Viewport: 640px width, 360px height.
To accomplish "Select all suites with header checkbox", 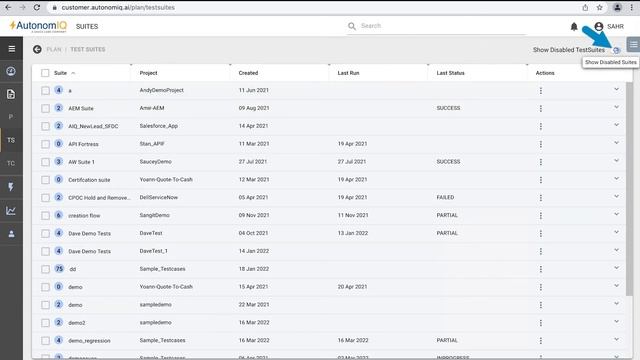I will [x=45, y=73].
